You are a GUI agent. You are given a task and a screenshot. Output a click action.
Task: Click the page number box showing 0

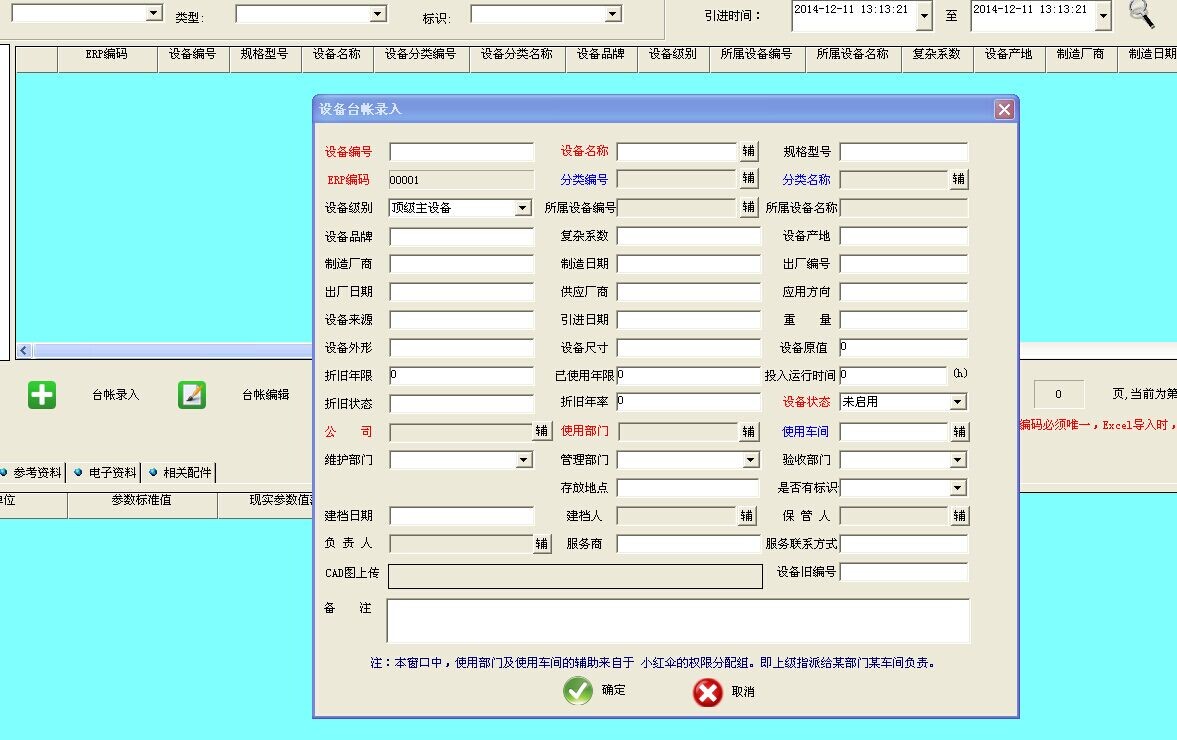1058,394
